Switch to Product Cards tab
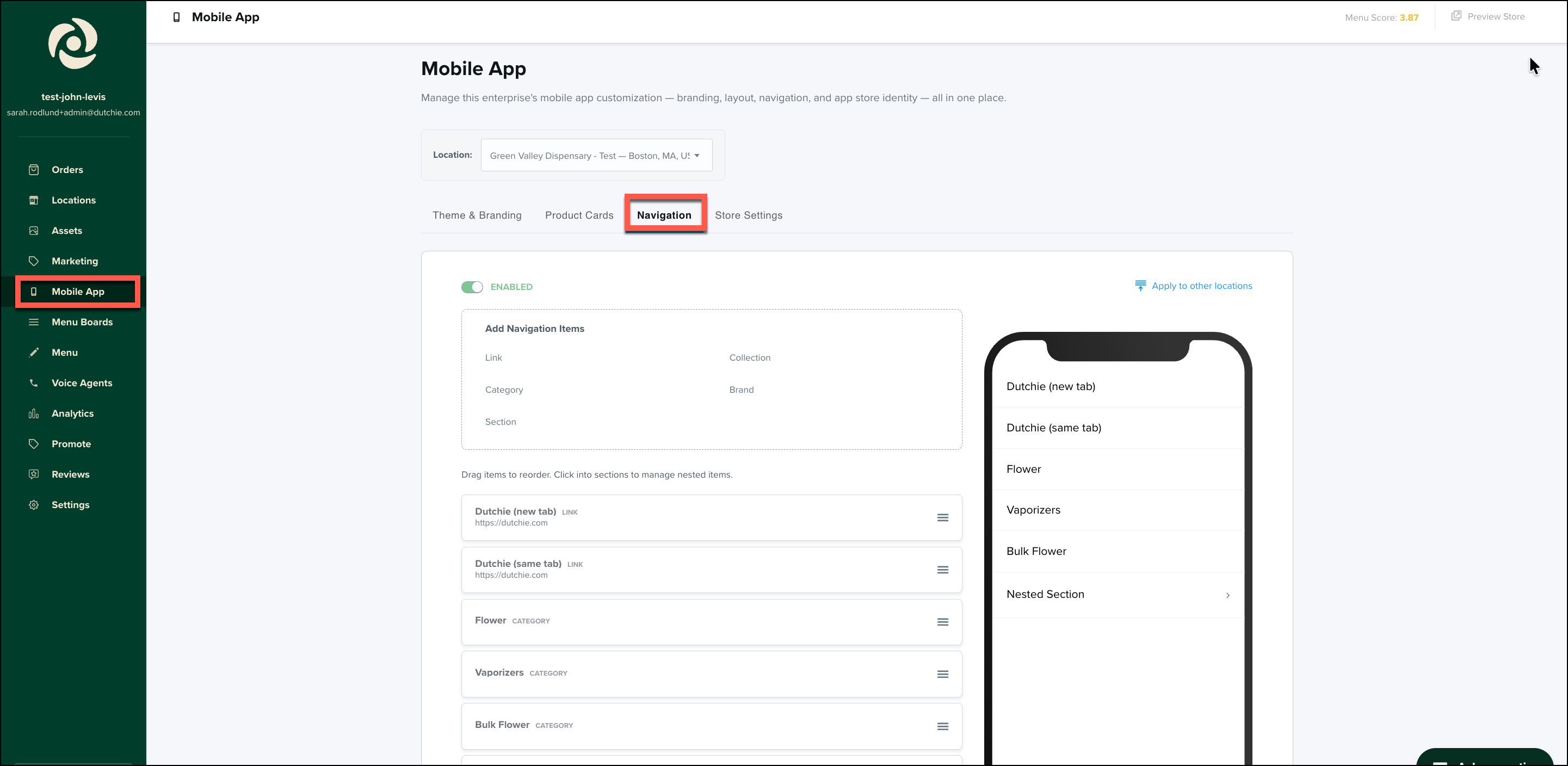The height and width of the screenshot is (766, 1568). click(x=579, y=215)
